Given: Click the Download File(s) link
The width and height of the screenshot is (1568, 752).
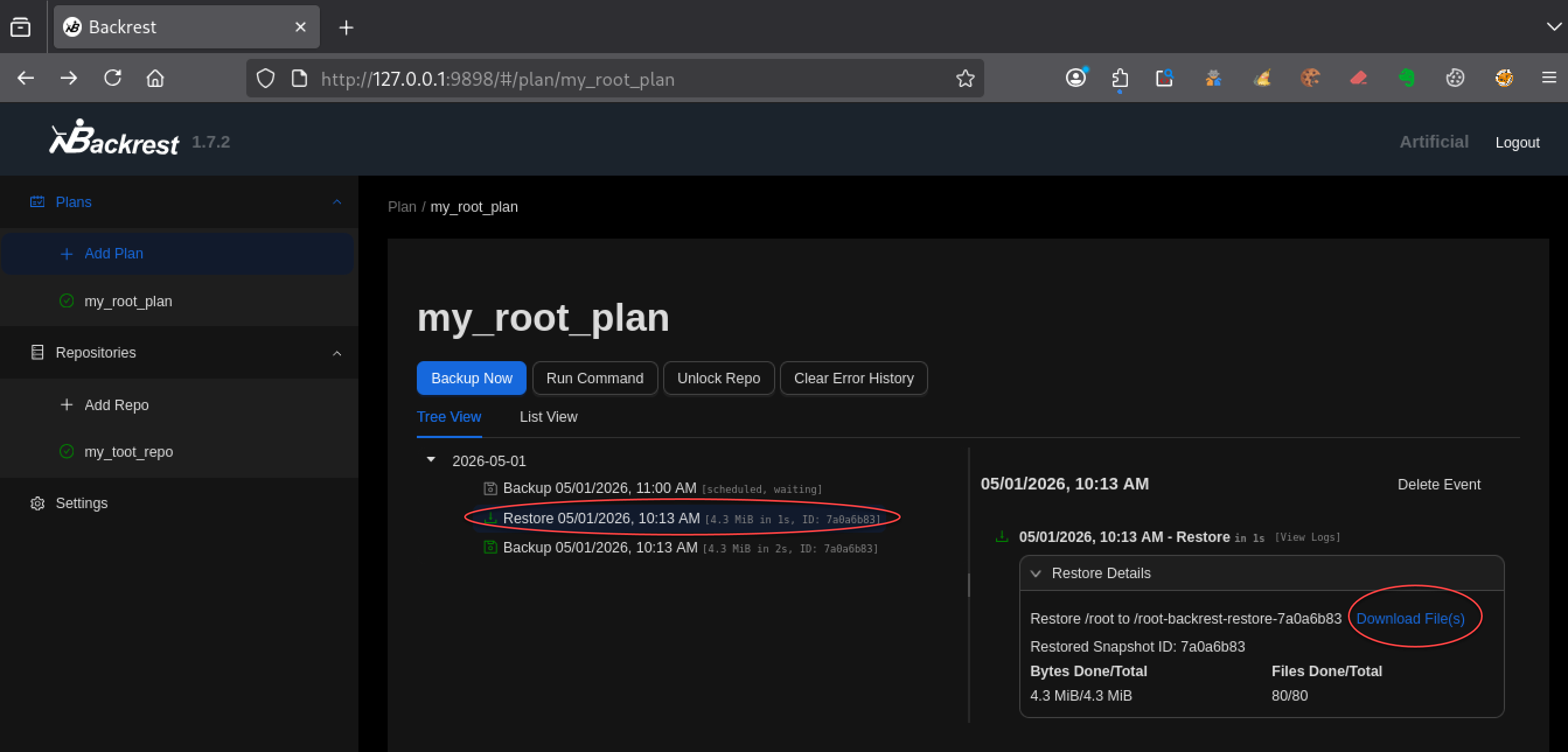Looking at the screenshot, I should click(1410, 618).
